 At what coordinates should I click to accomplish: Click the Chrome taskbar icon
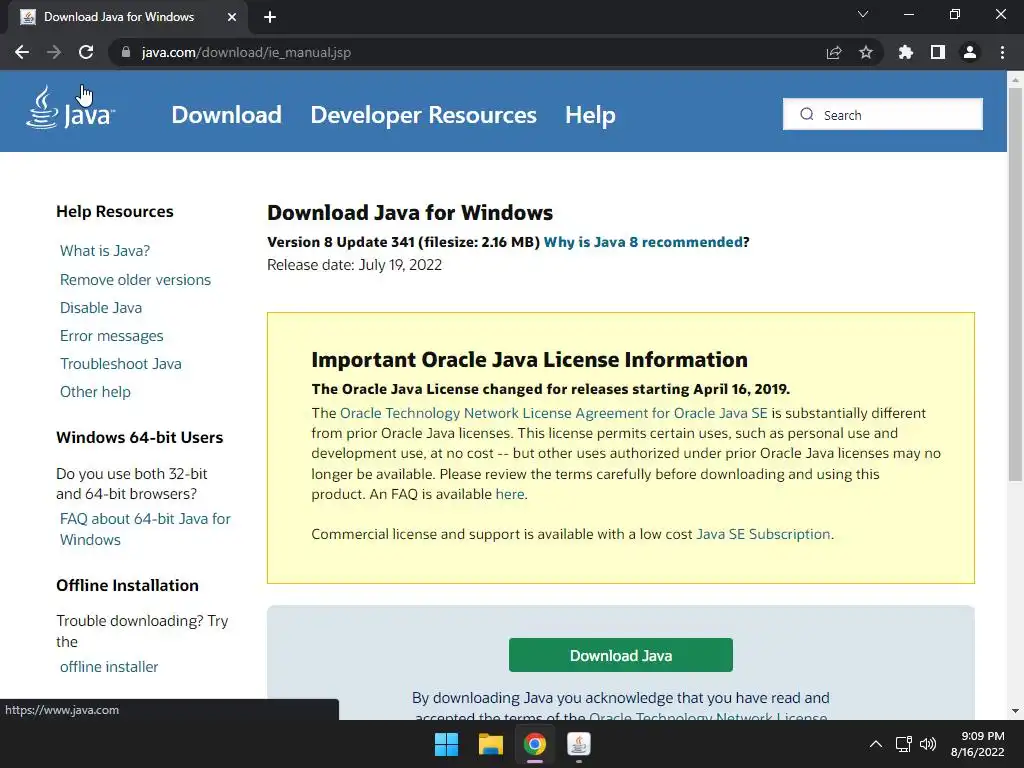(x=534, y=744)
